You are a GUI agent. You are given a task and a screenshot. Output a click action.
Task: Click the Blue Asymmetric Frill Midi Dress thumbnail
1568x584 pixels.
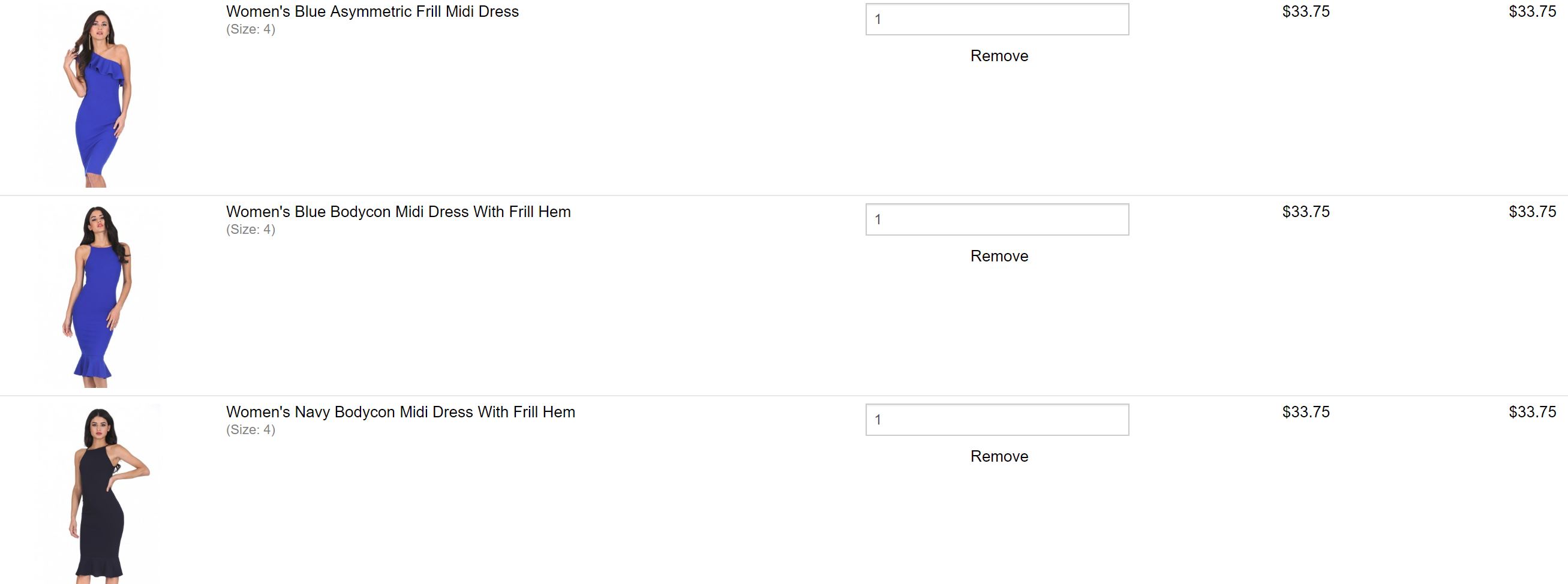[98, 96]
